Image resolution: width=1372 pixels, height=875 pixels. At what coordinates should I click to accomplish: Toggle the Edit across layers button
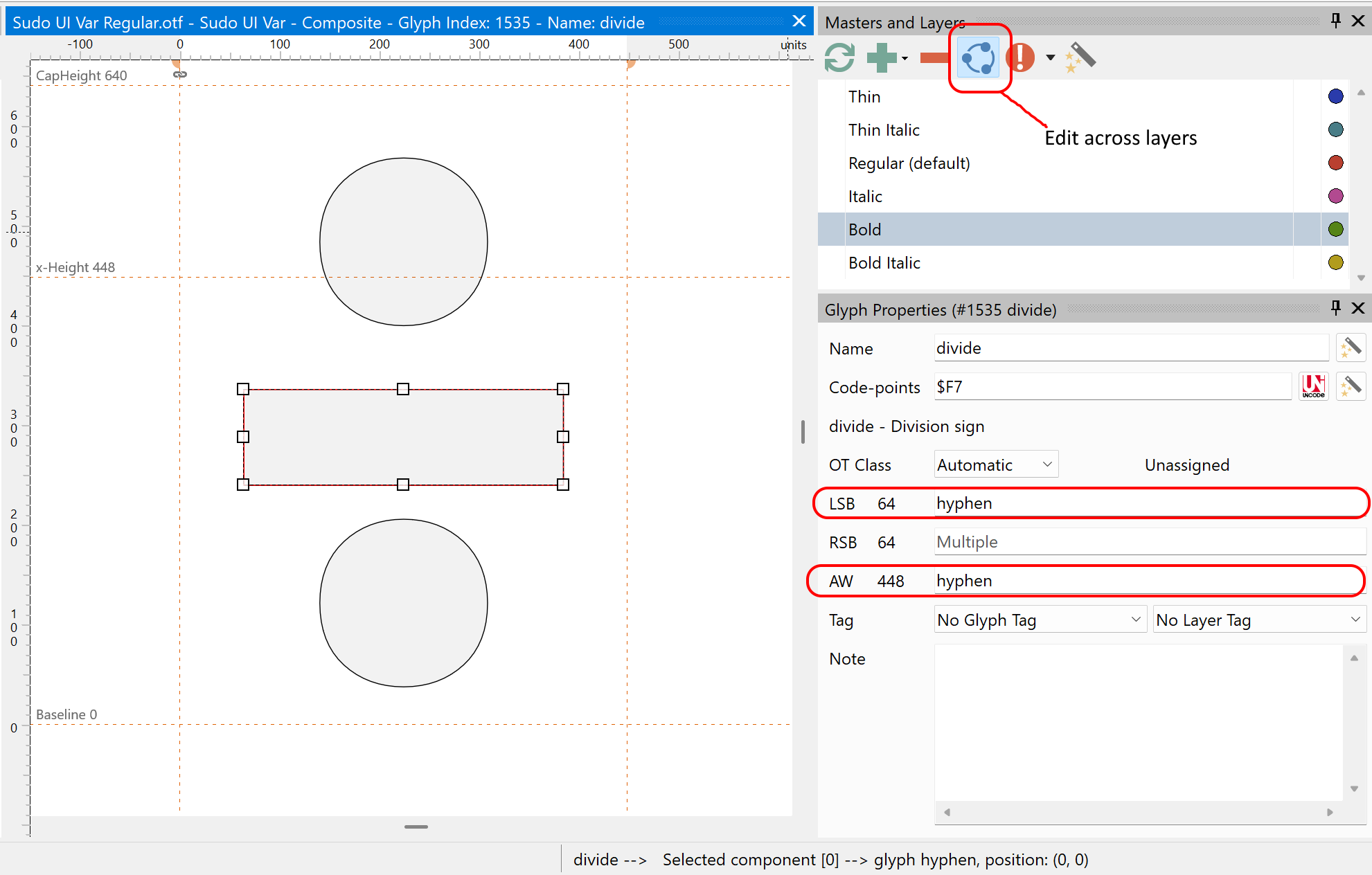978,57
